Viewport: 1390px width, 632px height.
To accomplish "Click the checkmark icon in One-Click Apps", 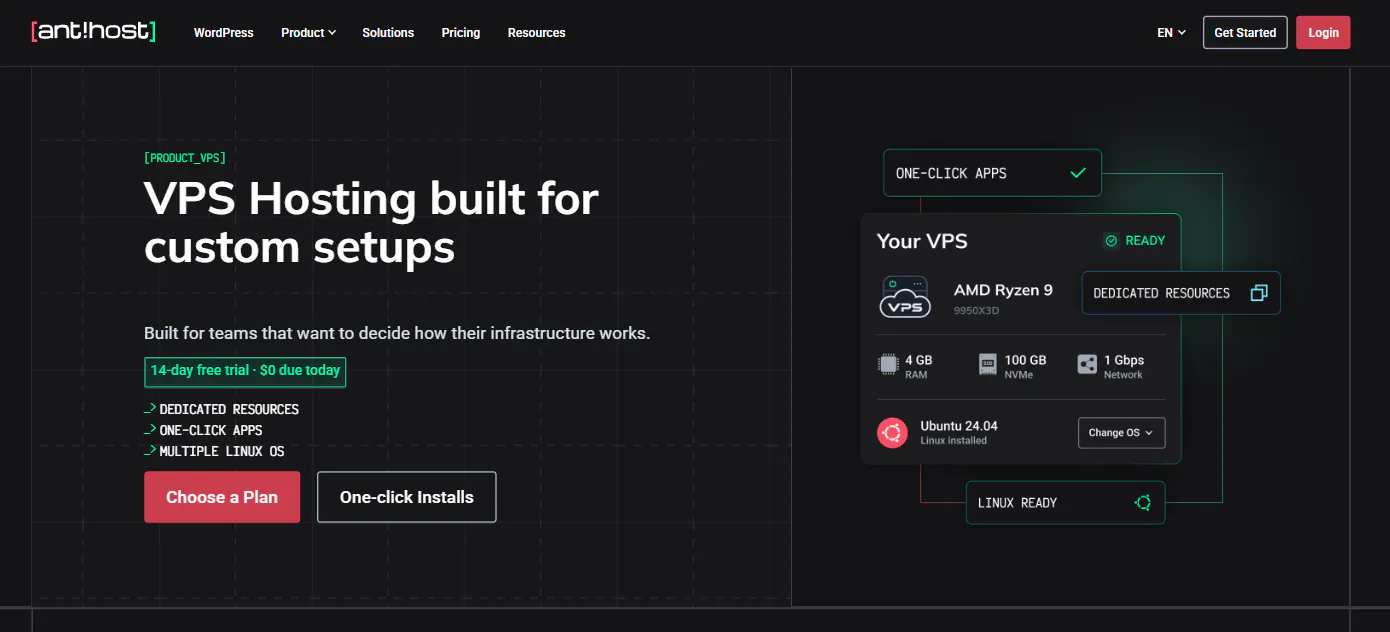I will pos(1078,173).
